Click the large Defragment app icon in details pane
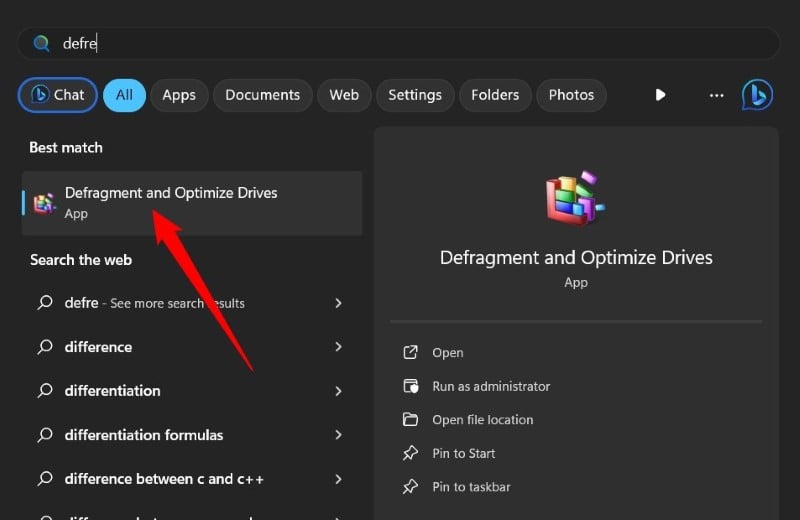 pos(576,199)
